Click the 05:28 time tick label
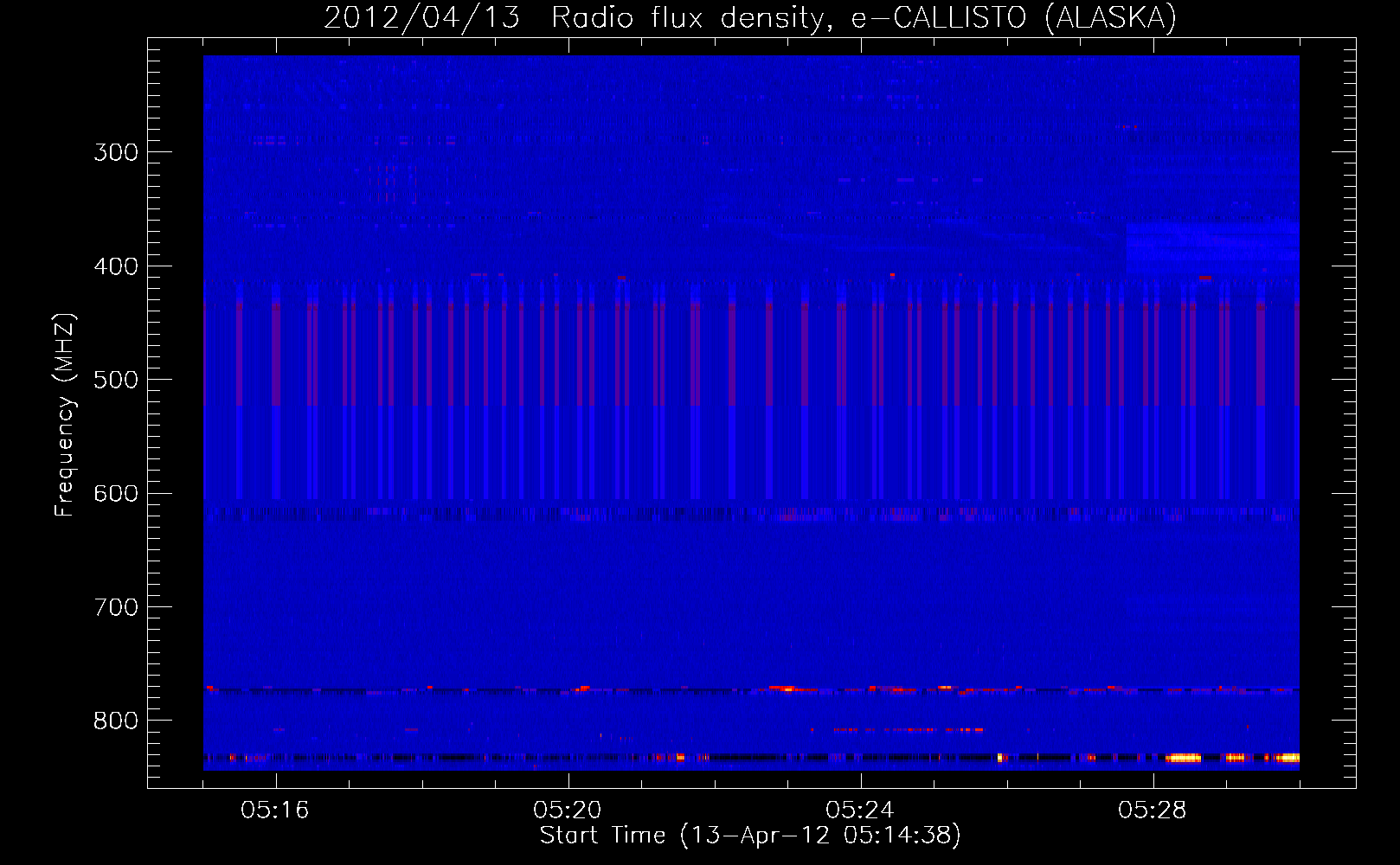 click(1153, 810)
